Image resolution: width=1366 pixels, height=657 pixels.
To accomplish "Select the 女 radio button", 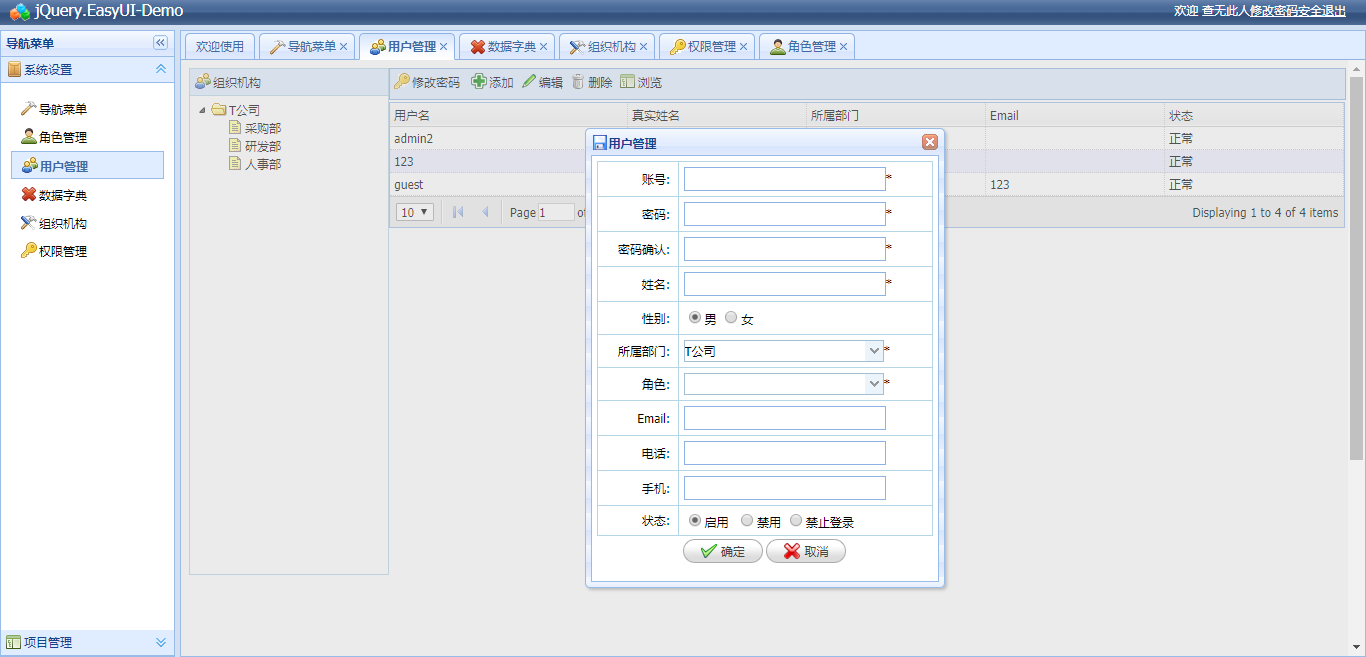I will (731, 318).
